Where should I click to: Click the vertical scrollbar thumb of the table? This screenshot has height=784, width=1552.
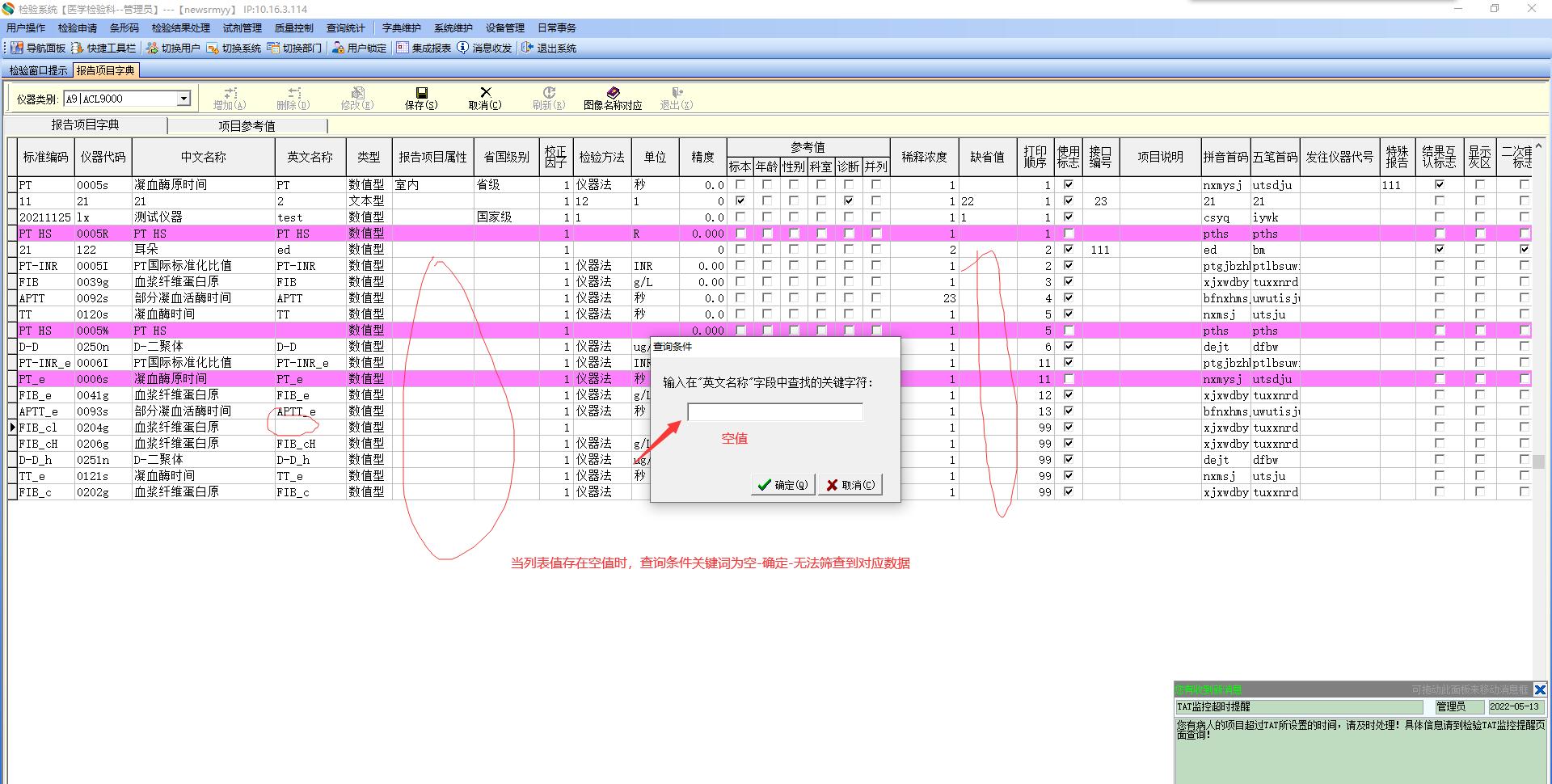pos(1539,462)
